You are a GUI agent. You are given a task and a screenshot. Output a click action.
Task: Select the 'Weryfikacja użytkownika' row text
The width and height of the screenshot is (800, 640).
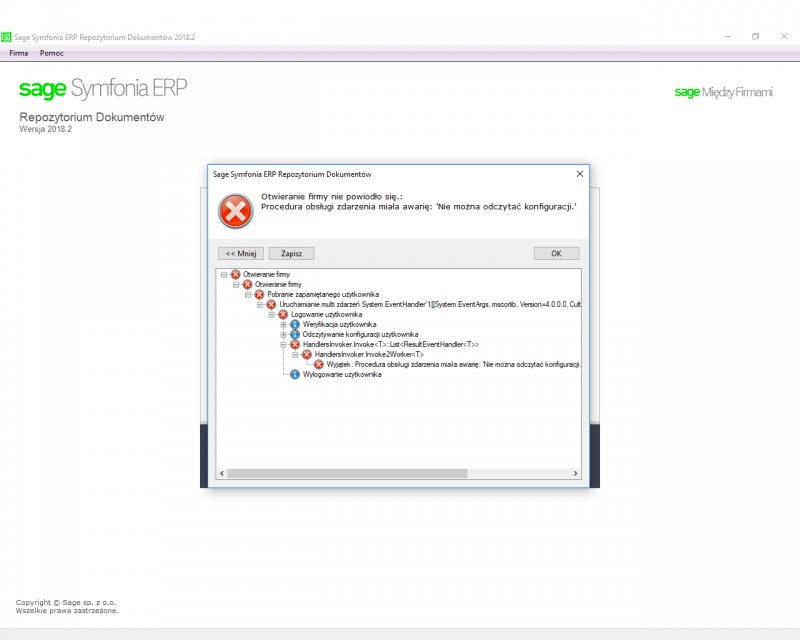[x=339, y=325]
